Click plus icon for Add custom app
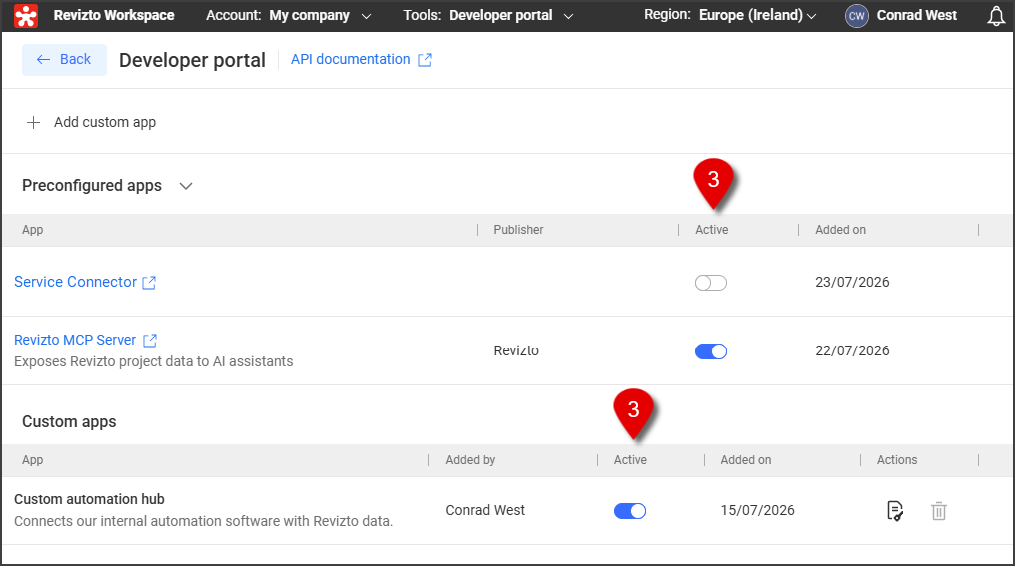This screenshot has width=1015, height=566. [x=33, y=122]
